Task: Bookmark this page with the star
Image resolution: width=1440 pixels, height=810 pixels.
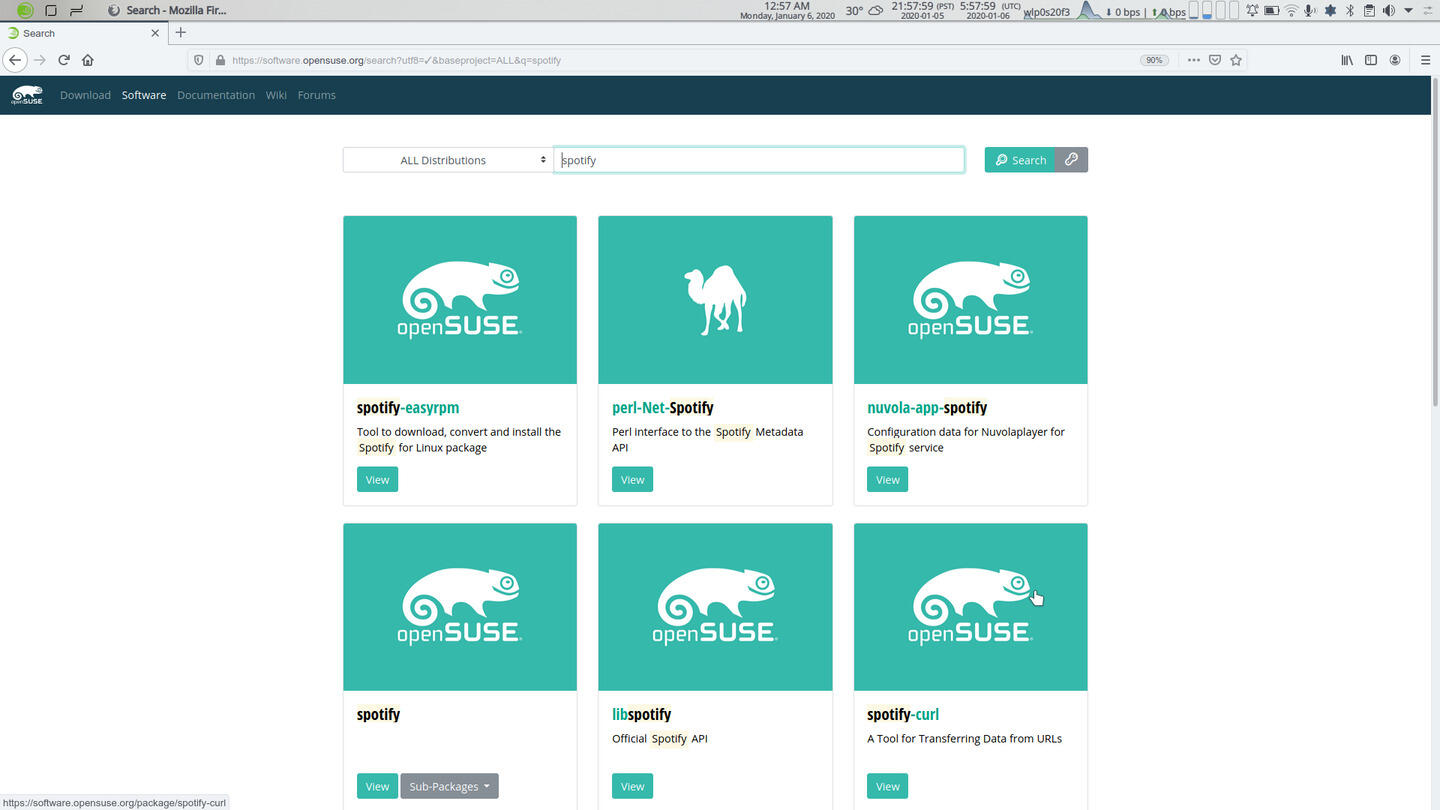Action: tap(1236, 60)
